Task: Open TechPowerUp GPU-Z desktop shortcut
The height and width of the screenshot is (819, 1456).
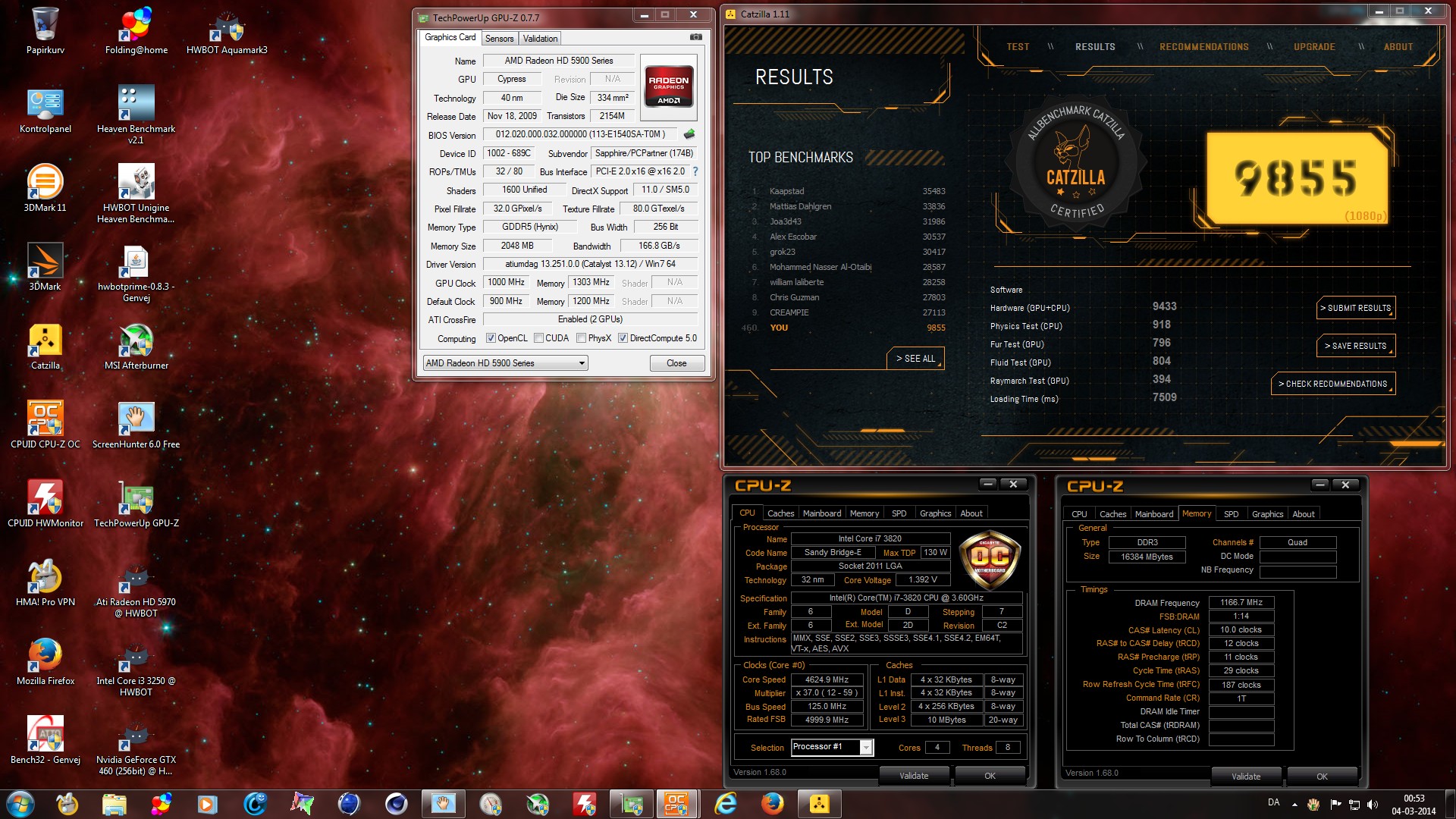Action: (136, 504)
